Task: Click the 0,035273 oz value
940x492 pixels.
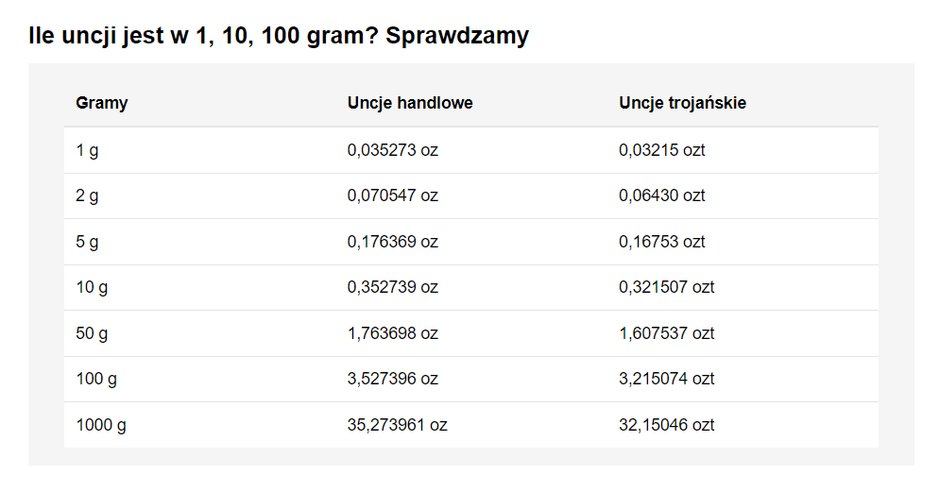Action: coord(393,150)
